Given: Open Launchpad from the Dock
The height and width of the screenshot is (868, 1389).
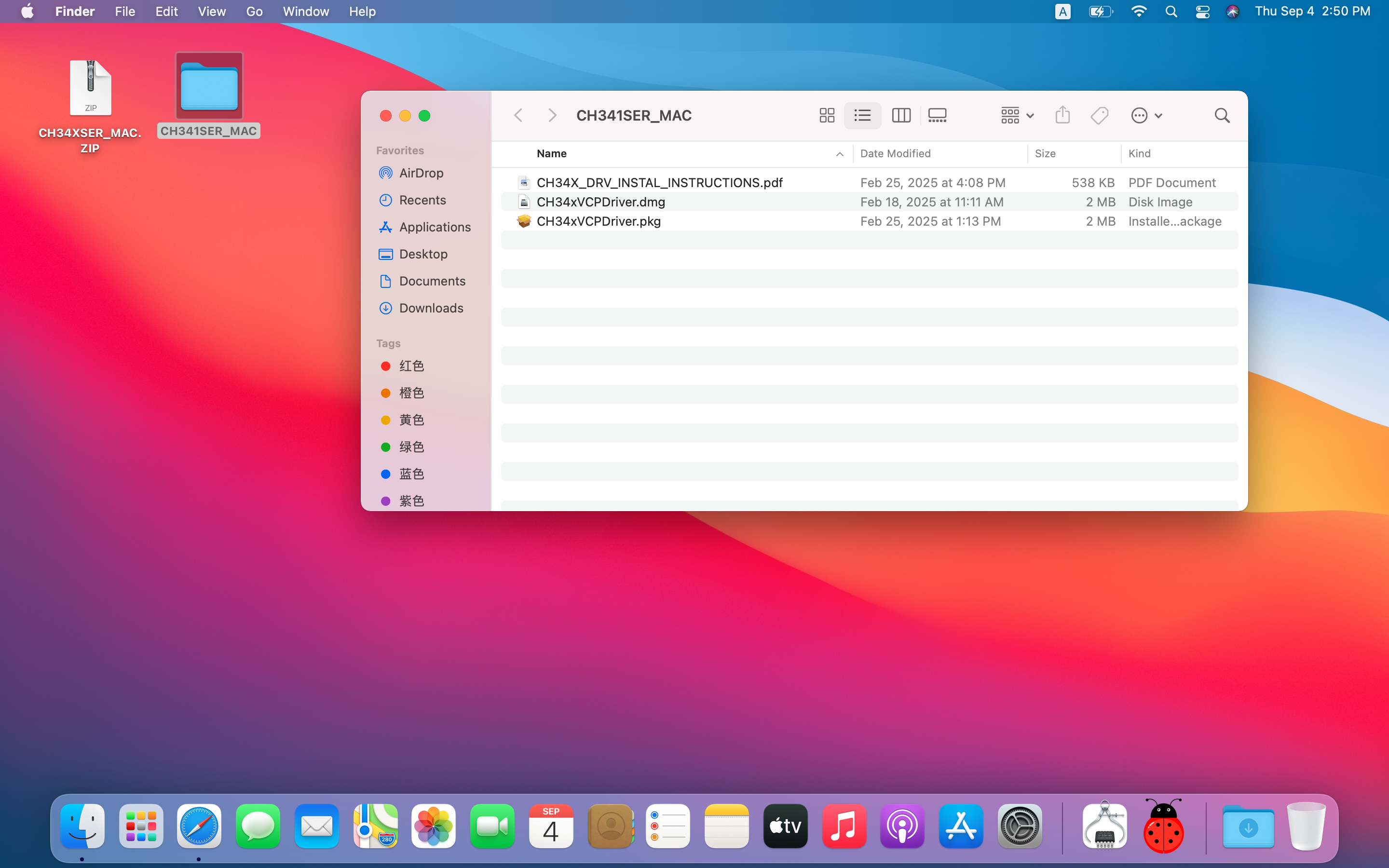Looking at the screenshot, I should click(141, 826).
